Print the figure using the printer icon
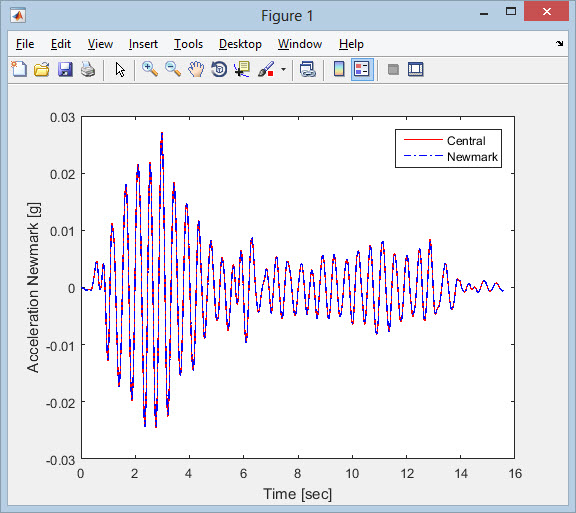This screenshot has height=513, width=576. point(88,69)
